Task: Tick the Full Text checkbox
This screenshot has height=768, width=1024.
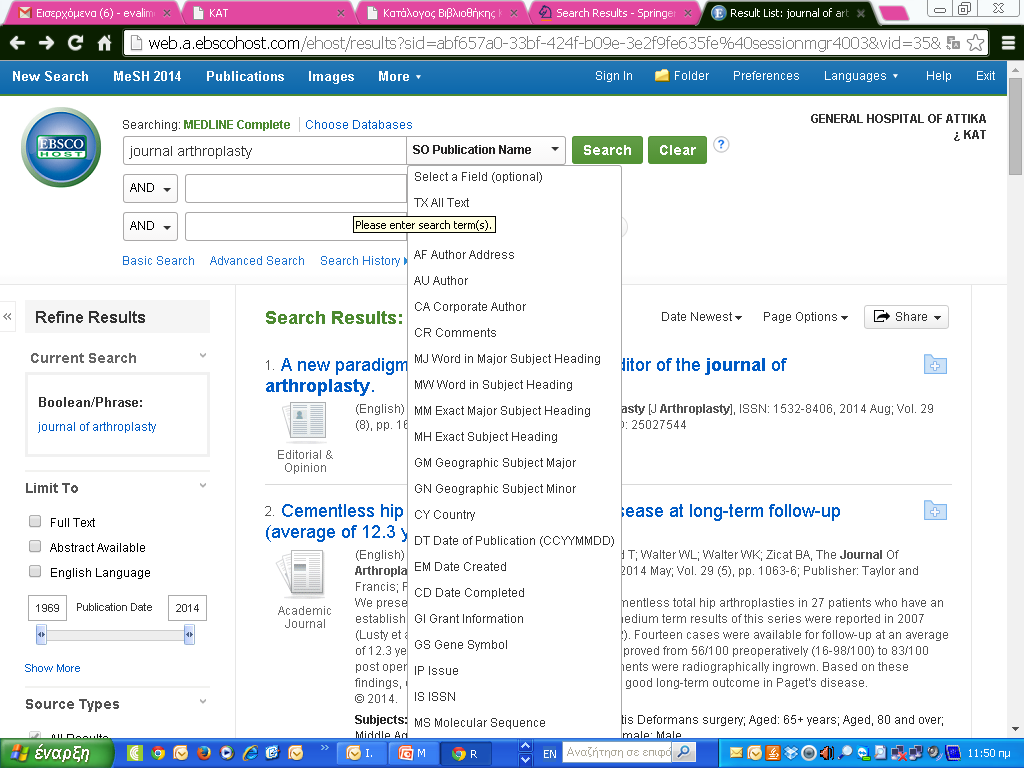Action: point(35,521)
